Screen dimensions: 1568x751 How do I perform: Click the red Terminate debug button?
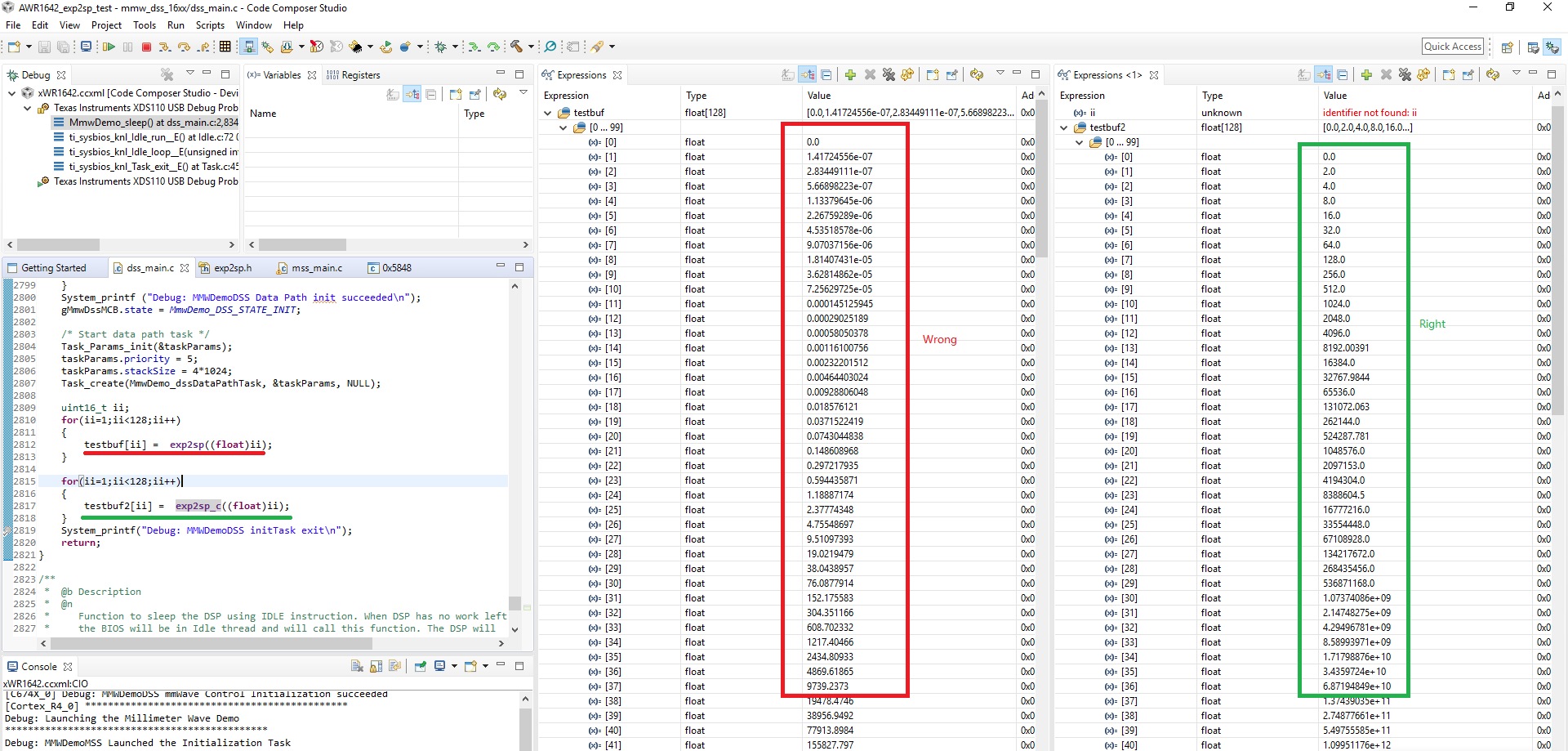point(147,47)
